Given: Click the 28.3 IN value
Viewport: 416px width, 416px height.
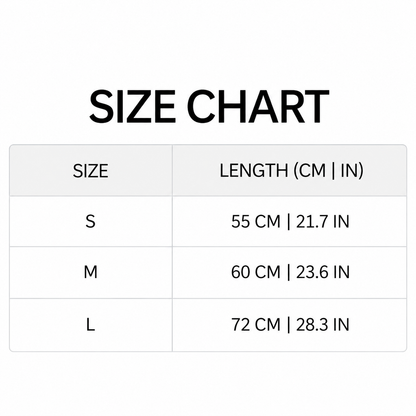Looking at the screenshot, I should tap(322, 325).
